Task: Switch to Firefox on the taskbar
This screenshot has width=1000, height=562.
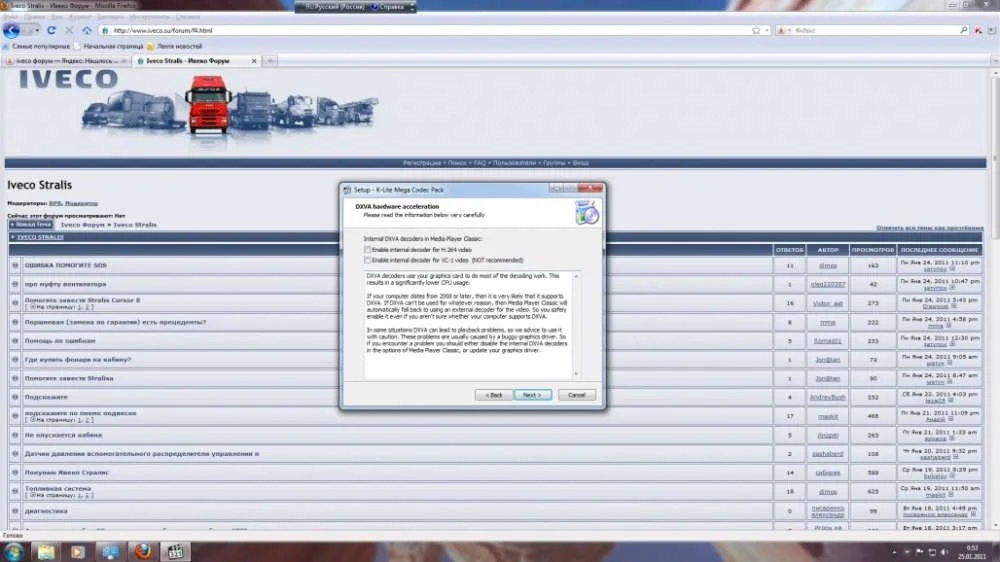Action: point(143,552)
